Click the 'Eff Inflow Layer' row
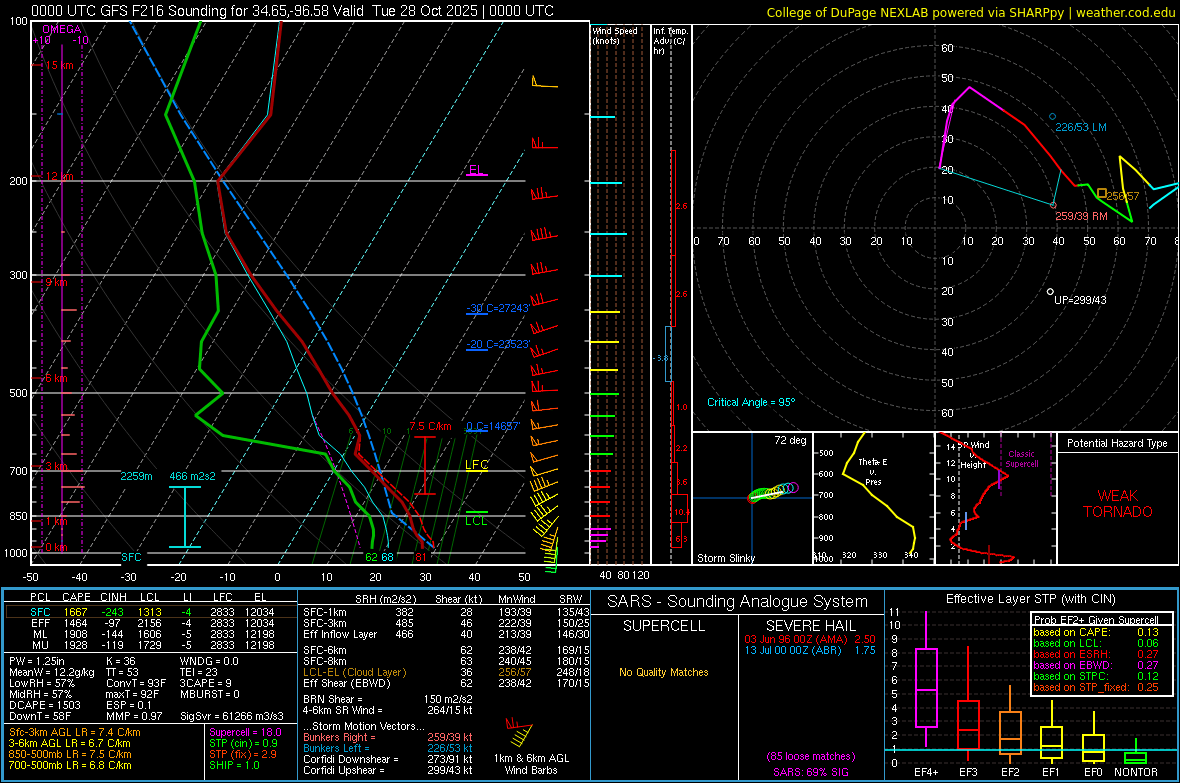Viewport: 1180px width, 783px height. coord(446,634)
